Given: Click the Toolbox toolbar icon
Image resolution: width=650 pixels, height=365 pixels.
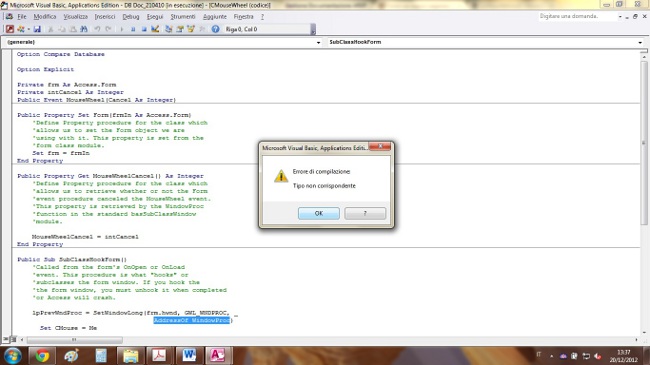Looking at the screenshot, I should tap(202, 29).
